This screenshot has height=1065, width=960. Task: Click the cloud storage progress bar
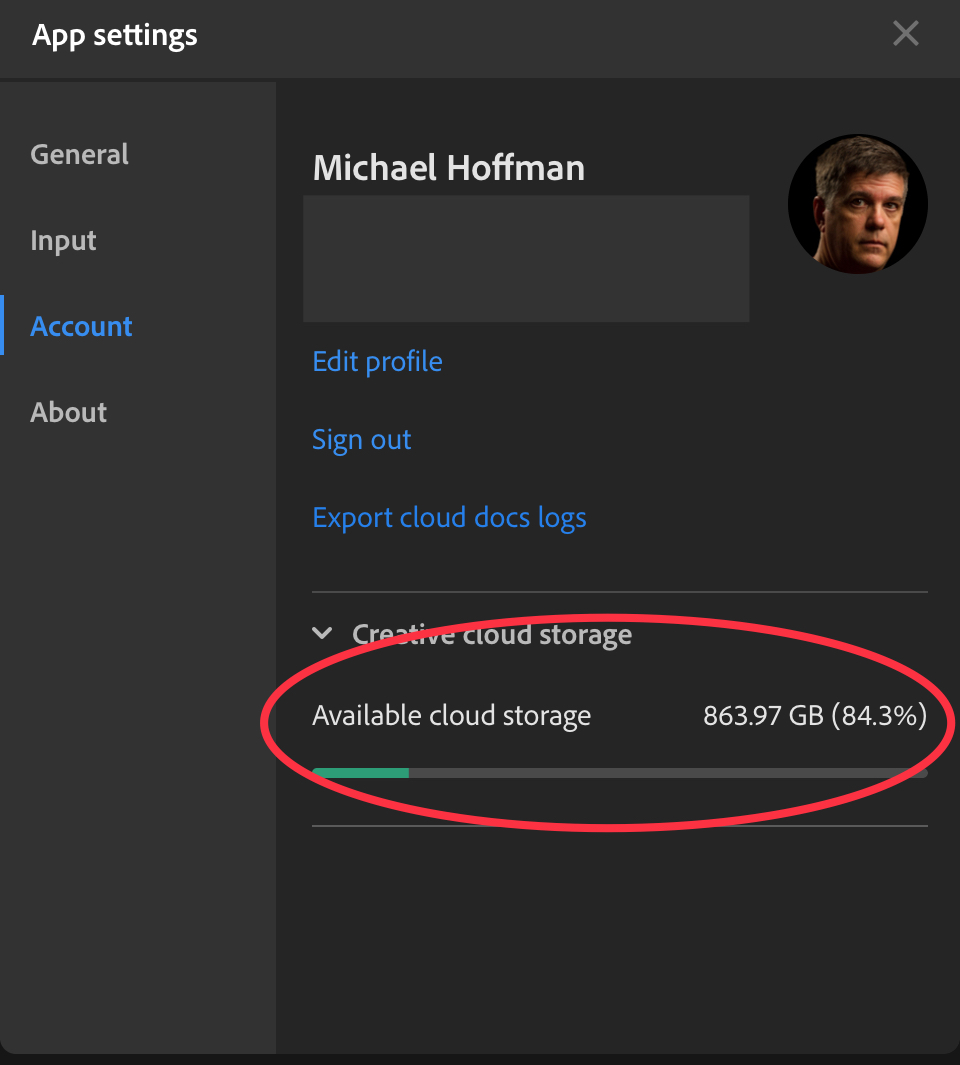[x=620, y=772]
